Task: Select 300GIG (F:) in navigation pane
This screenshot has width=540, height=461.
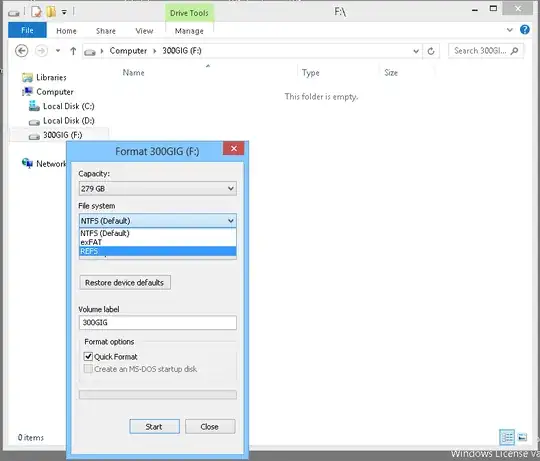Action: [59, 135]
